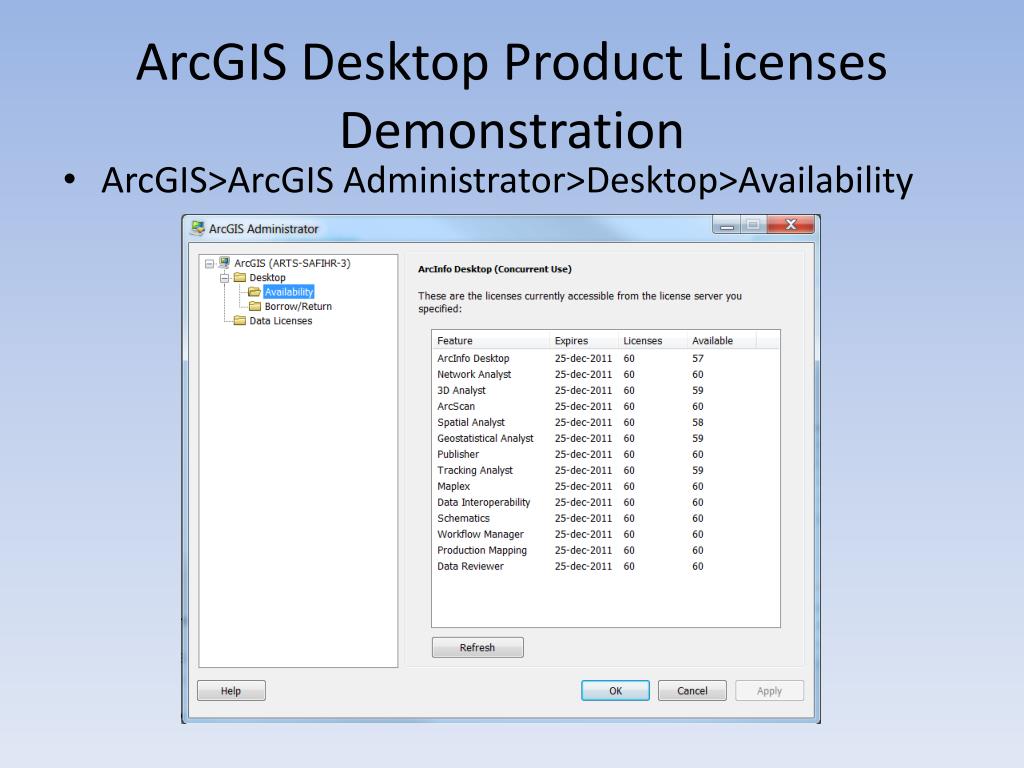
Task: Click the 57 available value for ArcInfo Desktop
Action: 698,359
